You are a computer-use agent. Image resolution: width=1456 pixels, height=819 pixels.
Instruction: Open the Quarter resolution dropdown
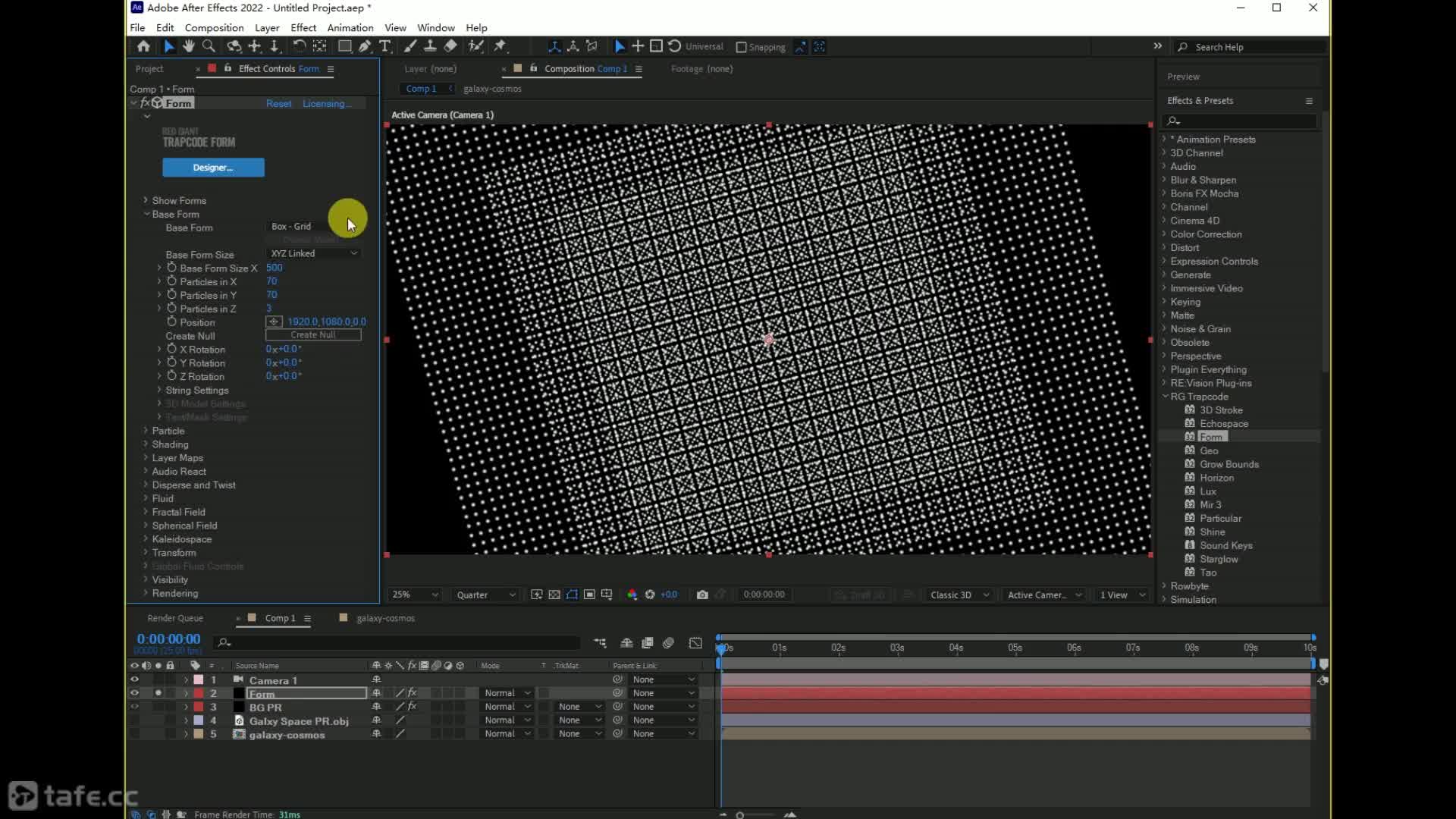485,595
